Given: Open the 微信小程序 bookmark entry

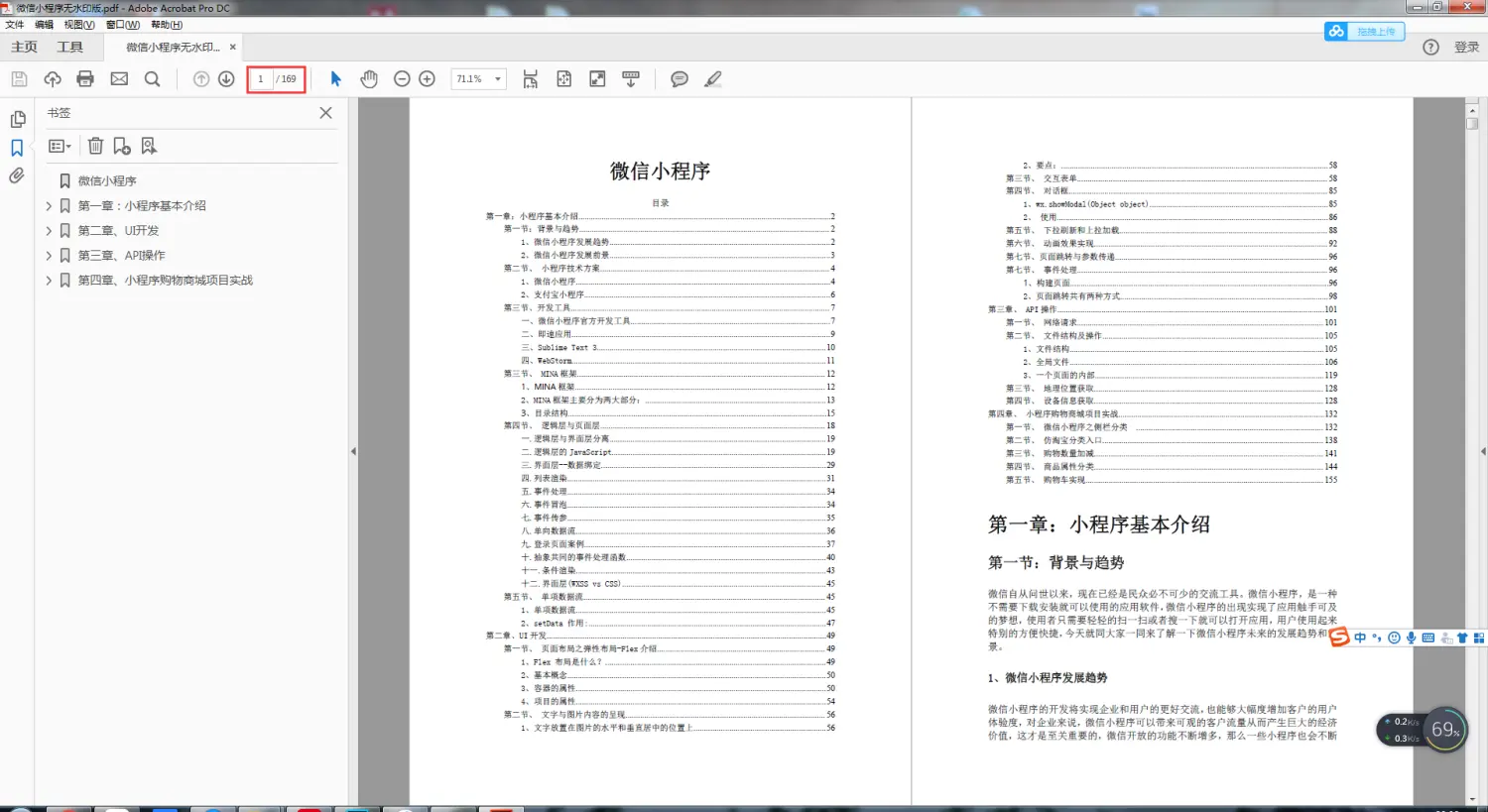Looking at the screenshot, I should 107,181.
